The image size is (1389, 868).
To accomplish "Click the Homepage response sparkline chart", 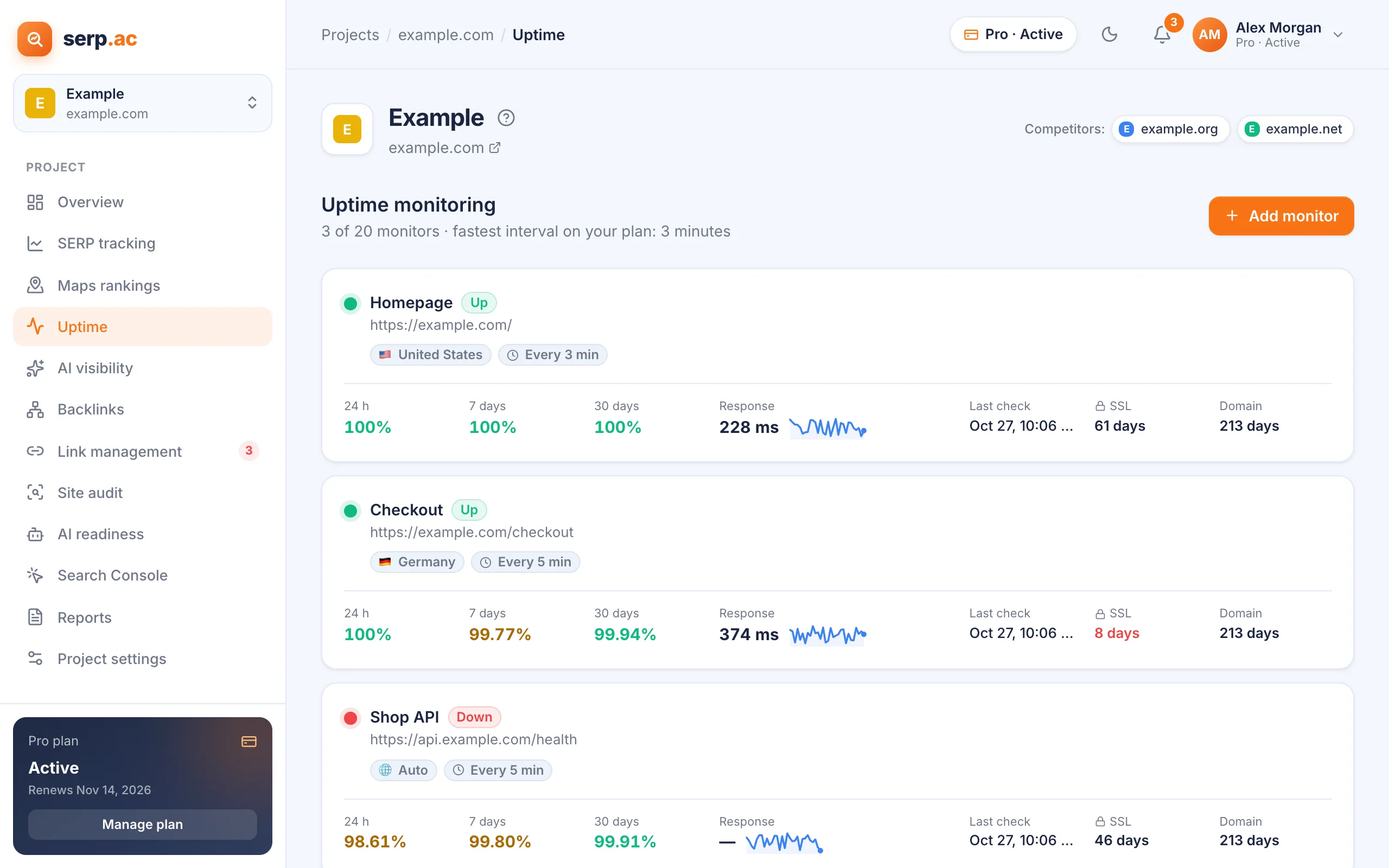I will pyautogui.click(x=827, y=427).
